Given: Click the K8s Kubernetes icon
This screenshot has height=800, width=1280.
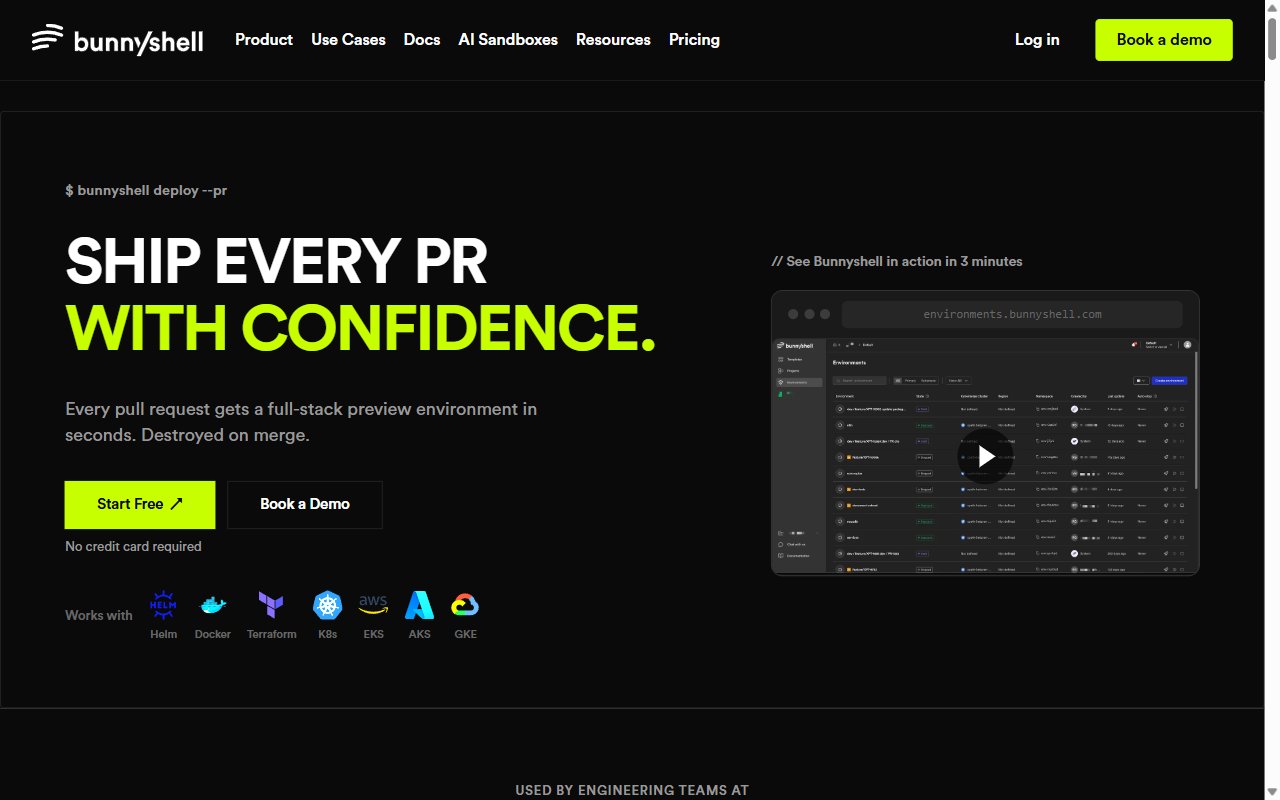Looking at the screenshot, I should tap(327, 605).
